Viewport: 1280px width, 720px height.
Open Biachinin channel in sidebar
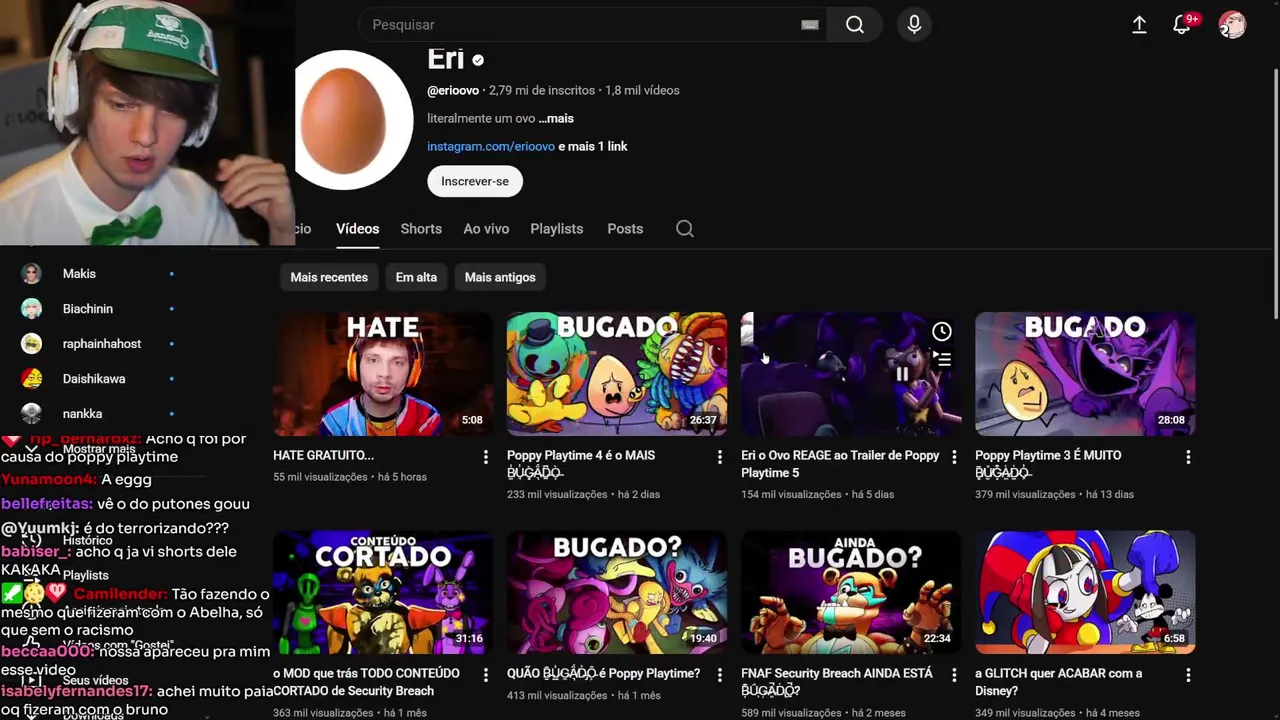point(88,309)
